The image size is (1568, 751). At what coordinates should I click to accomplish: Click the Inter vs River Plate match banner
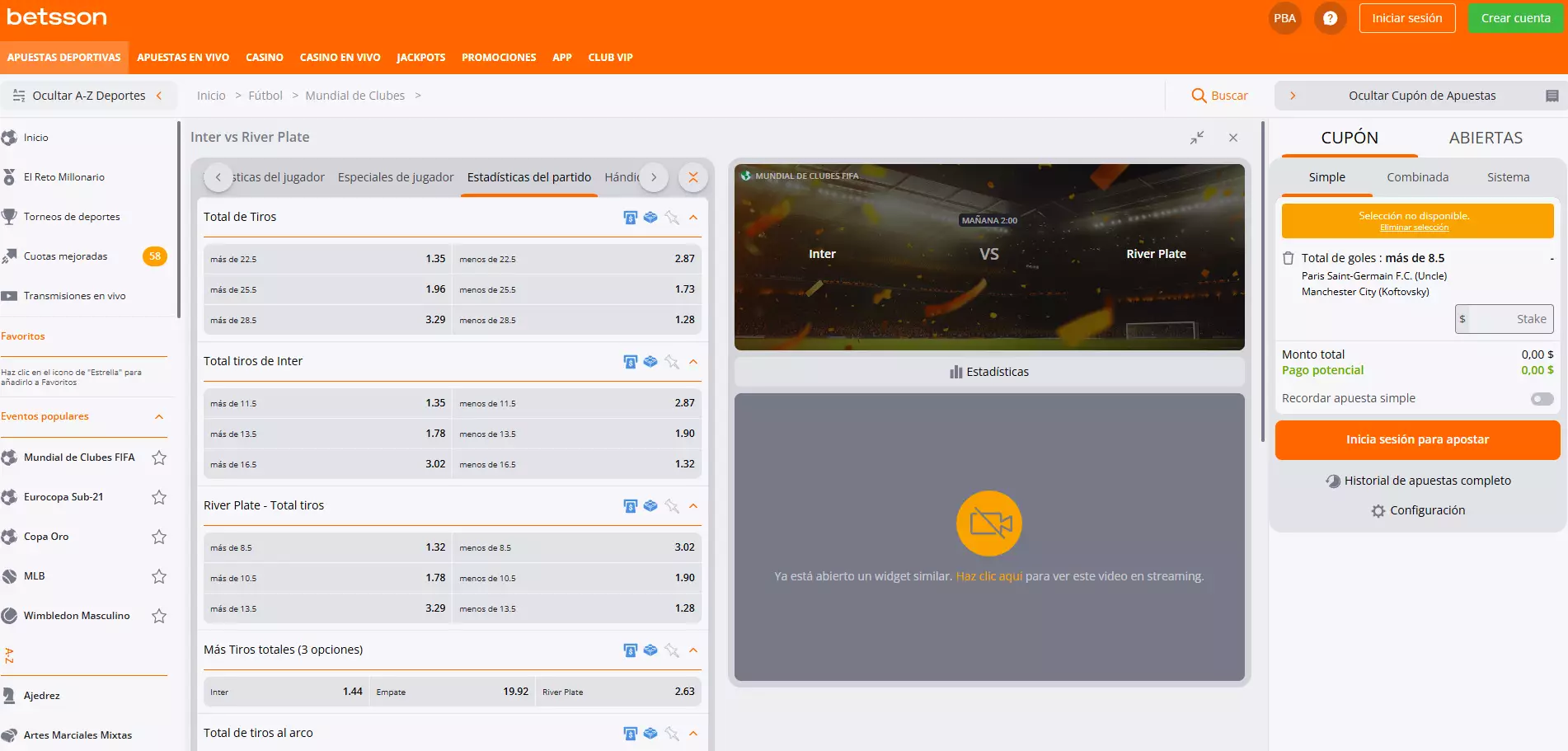989,257
